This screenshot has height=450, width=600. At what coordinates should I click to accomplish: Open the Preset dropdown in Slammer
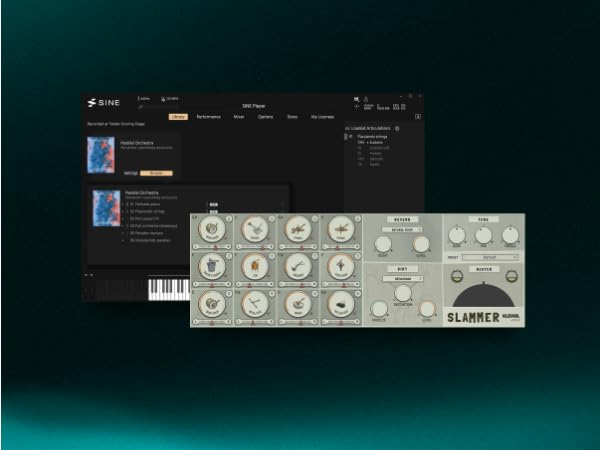tap(490, 258)
